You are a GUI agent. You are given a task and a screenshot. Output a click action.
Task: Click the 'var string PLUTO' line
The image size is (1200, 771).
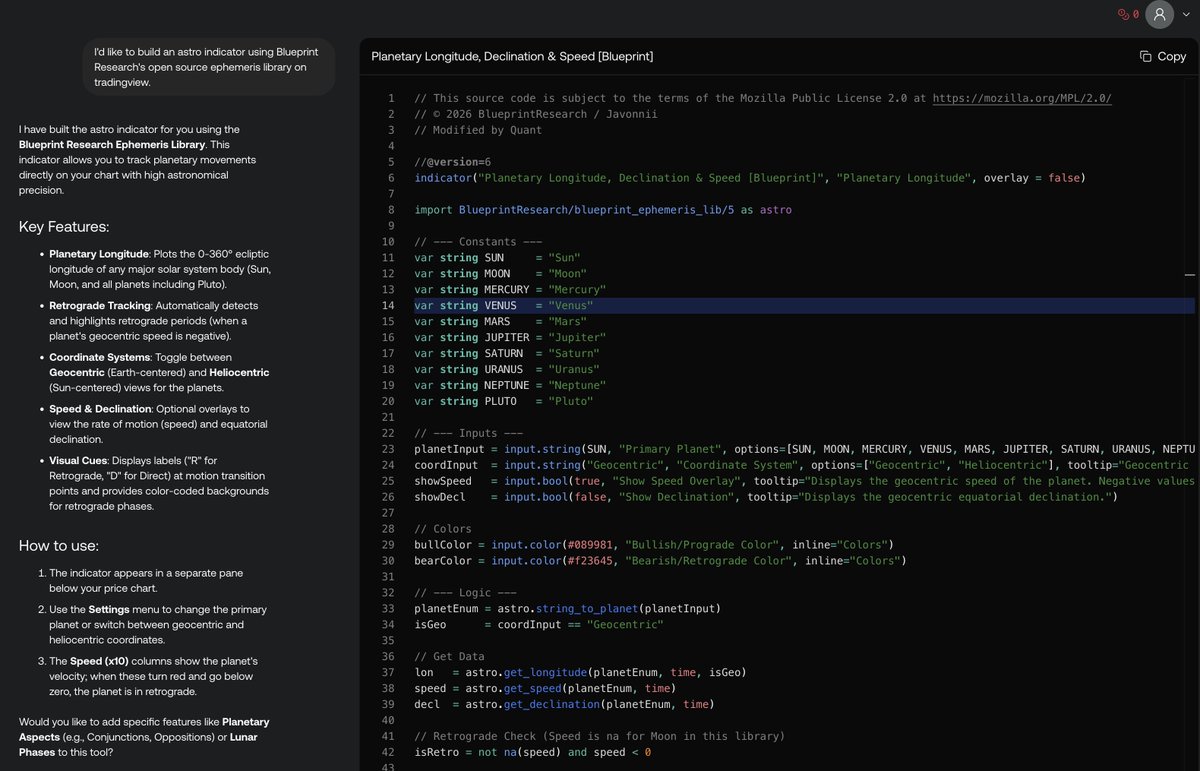click(504, 402)
